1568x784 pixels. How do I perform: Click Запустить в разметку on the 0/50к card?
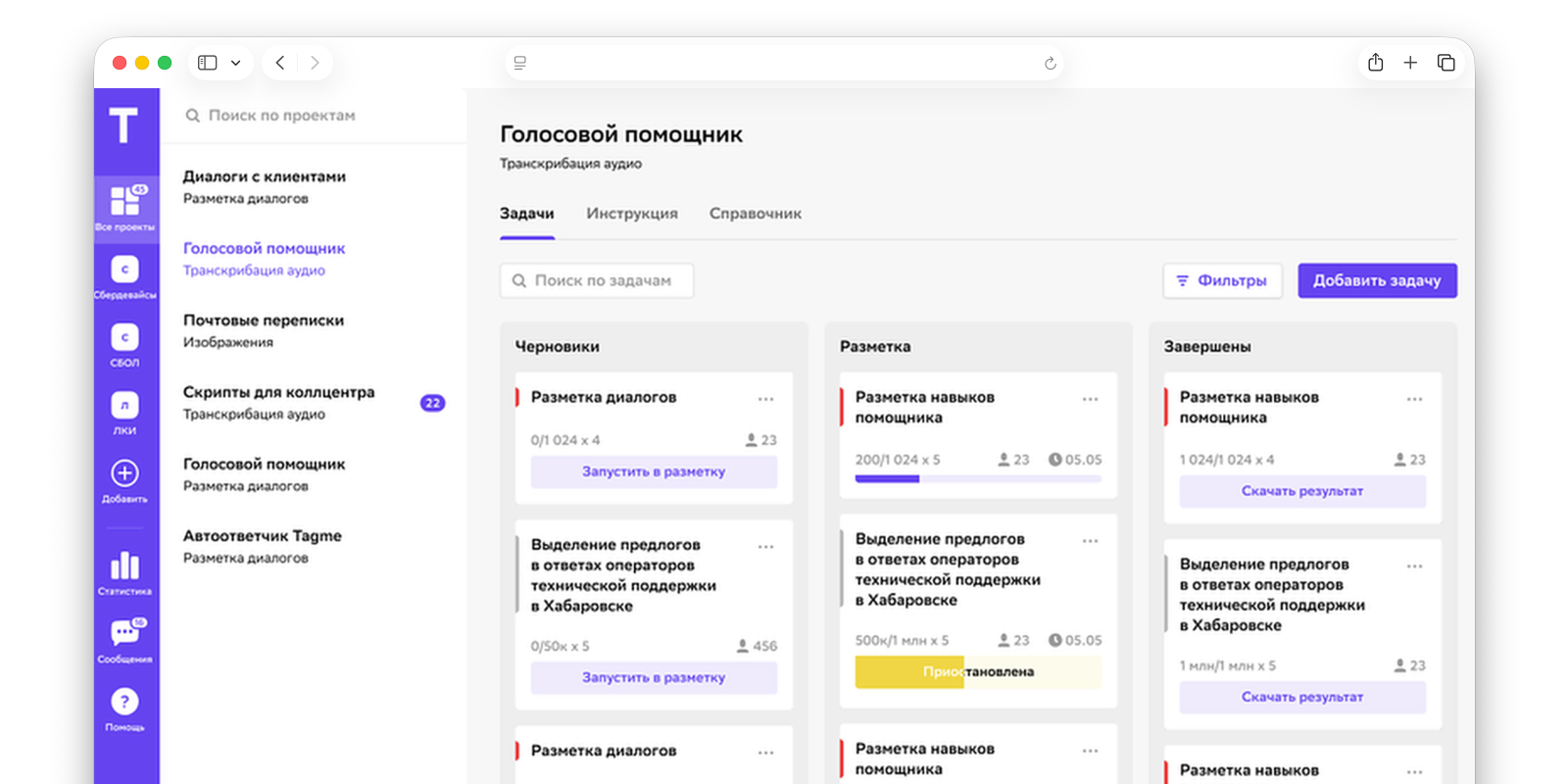(654, 677)
